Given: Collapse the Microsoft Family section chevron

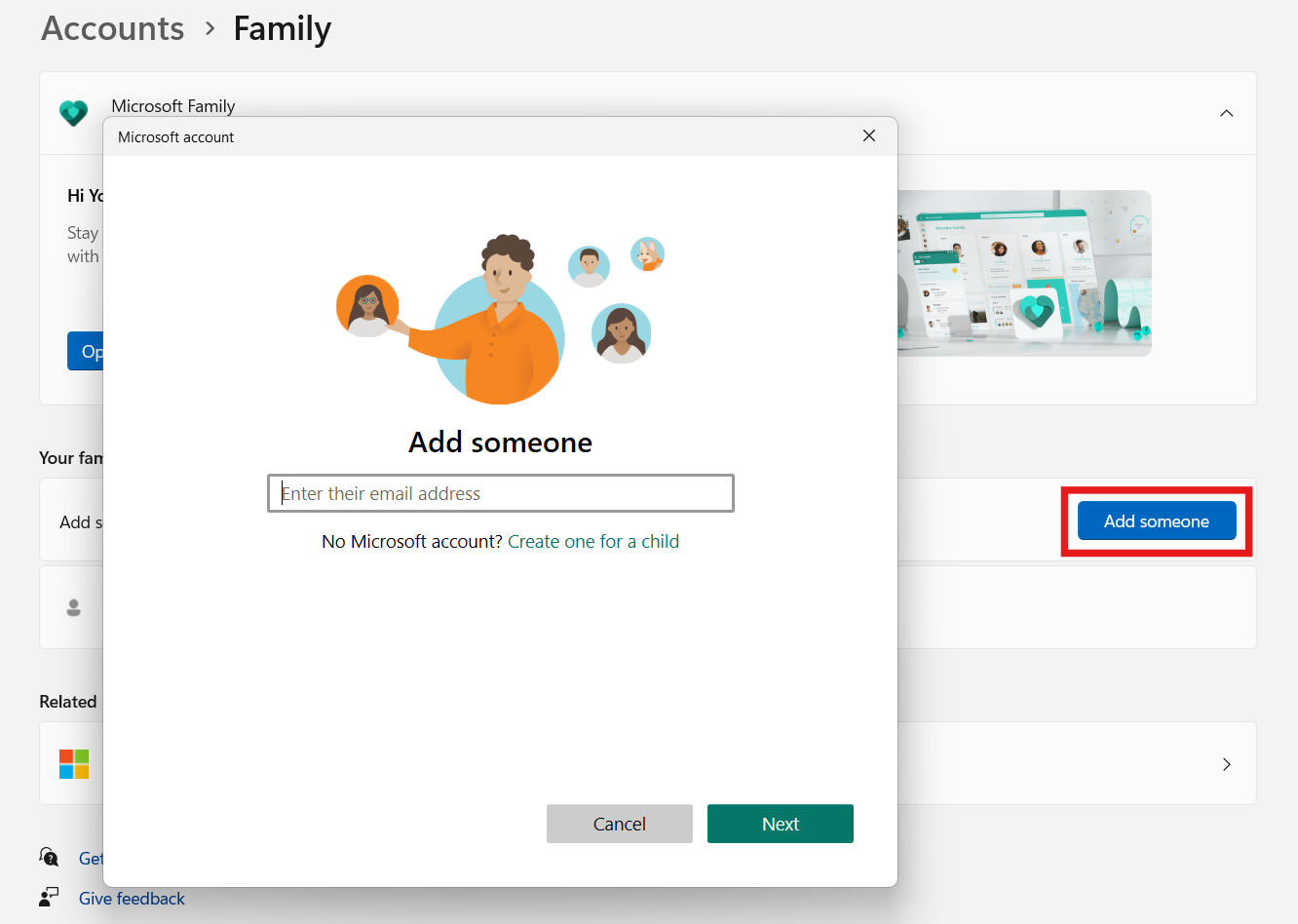Looking at the screenshot, I should 1226,112.
